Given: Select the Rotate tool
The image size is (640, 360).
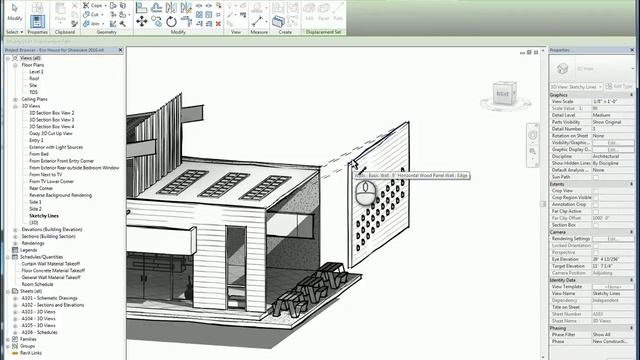Looking at the screenshot, I should (171, 21).
